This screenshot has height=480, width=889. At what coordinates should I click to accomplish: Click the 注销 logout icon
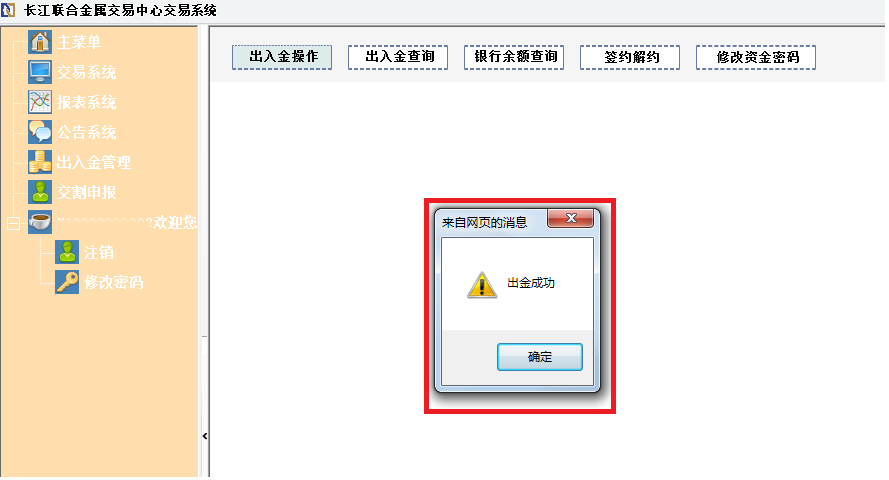coord(67,252)
